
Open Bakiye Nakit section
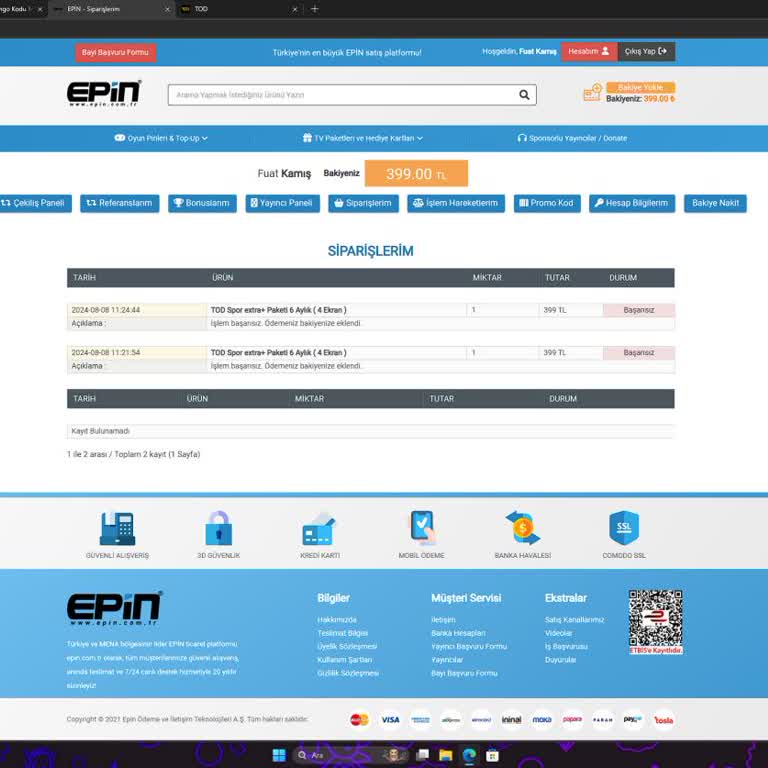(715, 203)
